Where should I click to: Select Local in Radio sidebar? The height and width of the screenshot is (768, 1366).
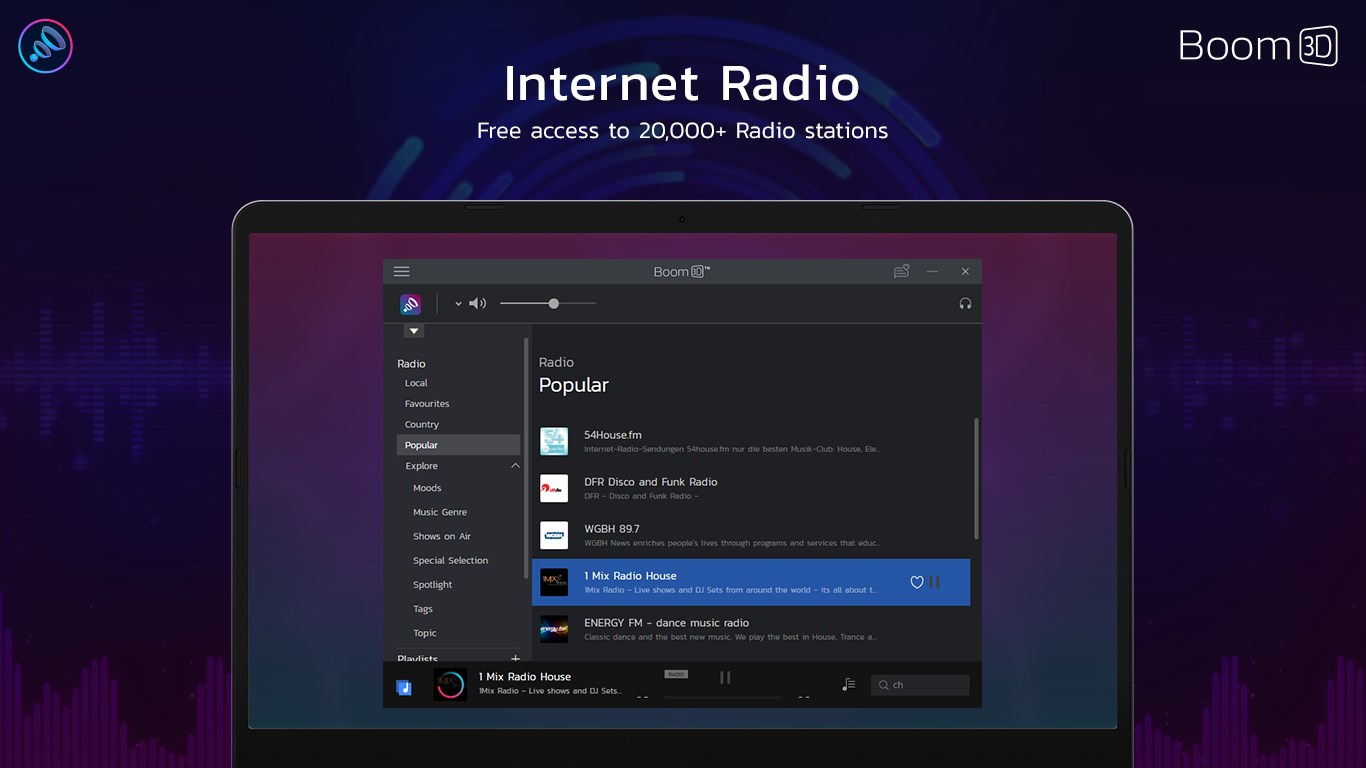[416, 383]
